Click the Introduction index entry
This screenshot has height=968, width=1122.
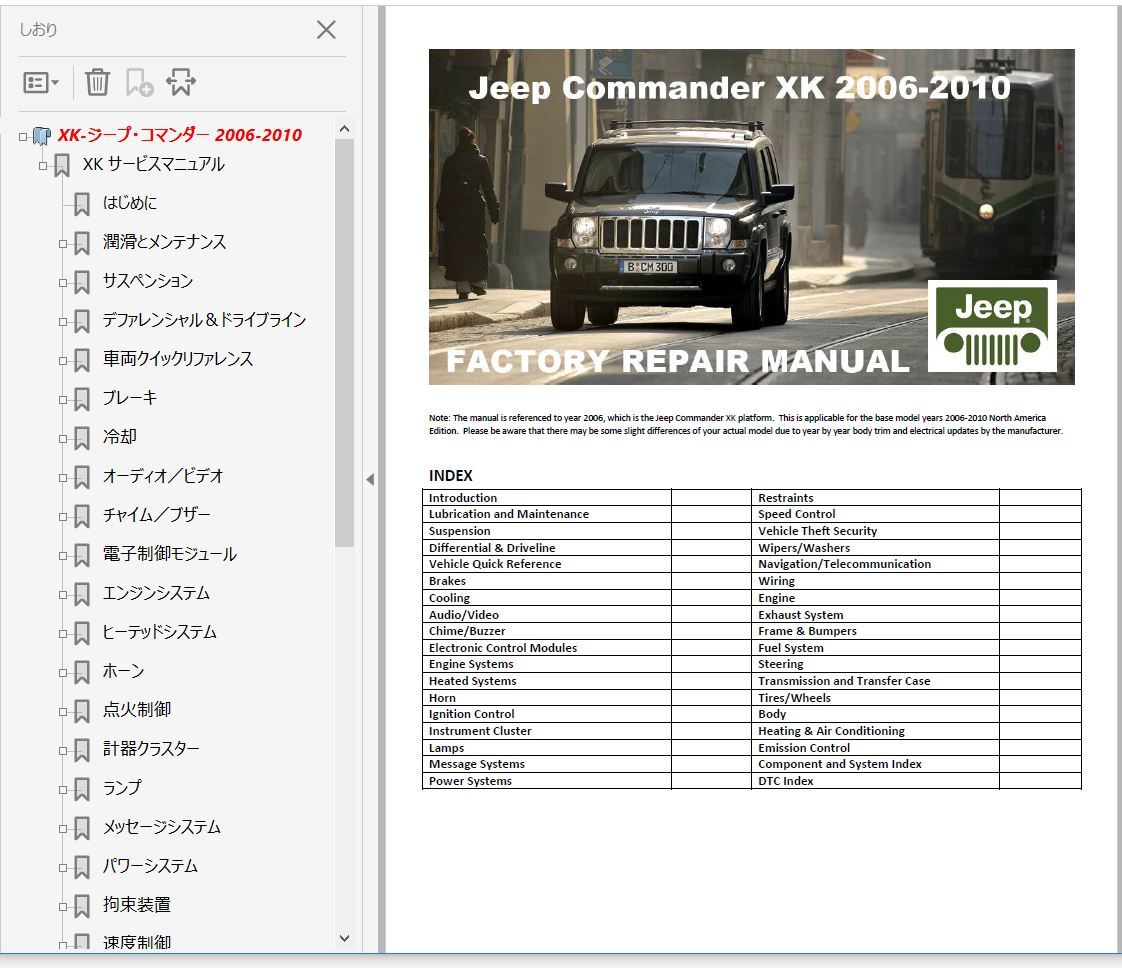pyautogui.click(x=463, y=498)
